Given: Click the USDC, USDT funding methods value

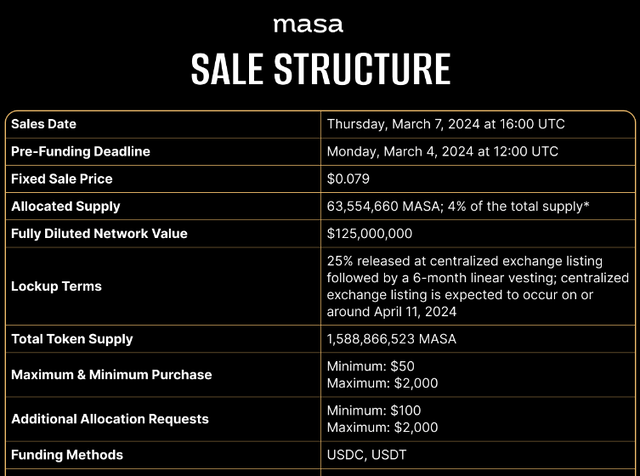Looking at the screenshot, I should (x=364, y=455).
